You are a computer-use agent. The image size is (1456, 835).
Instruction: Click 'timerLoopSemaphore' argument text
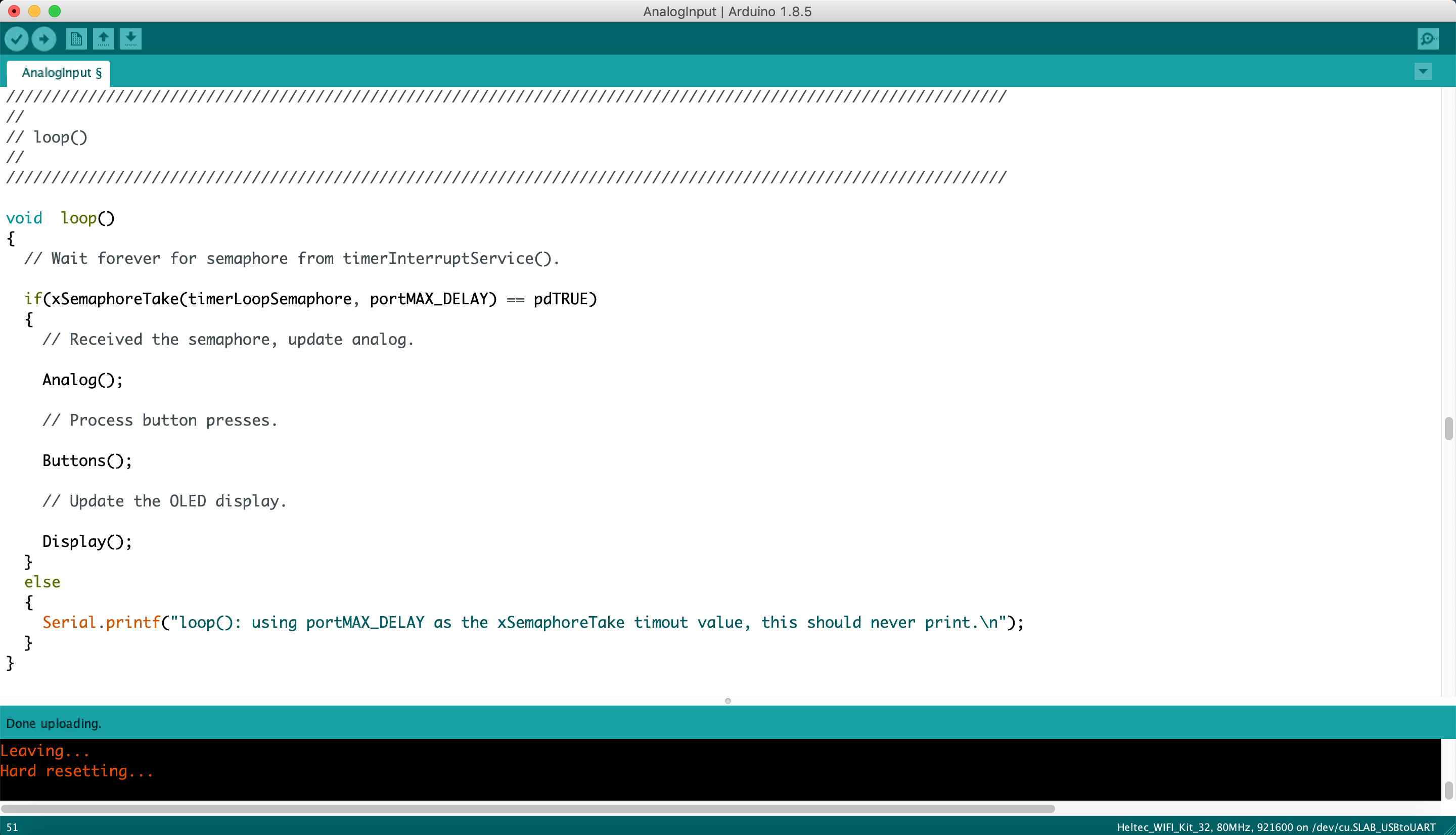click(269, 299)
